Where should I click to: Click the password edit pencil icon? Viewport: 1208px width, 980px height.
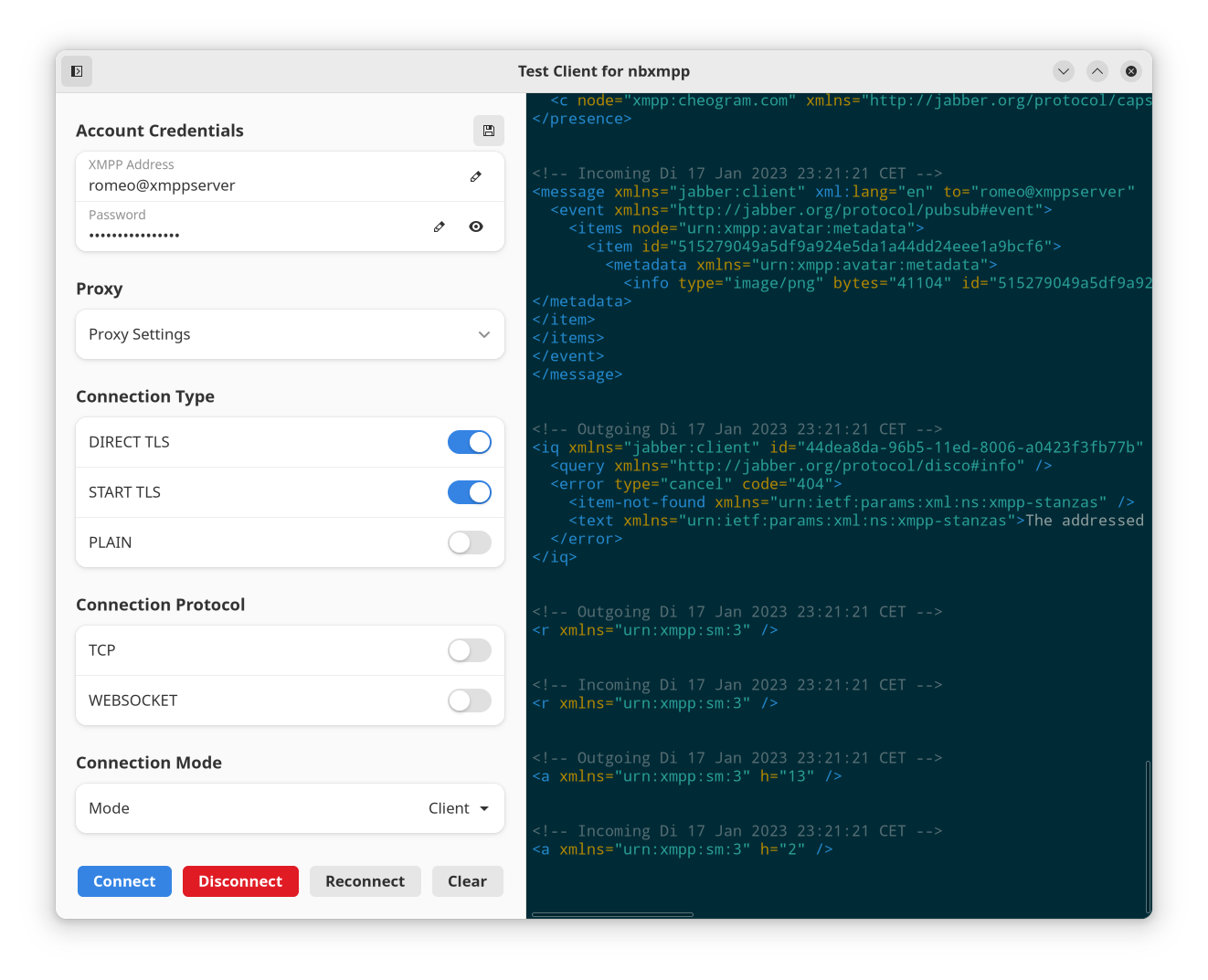[x=439, y=227]
